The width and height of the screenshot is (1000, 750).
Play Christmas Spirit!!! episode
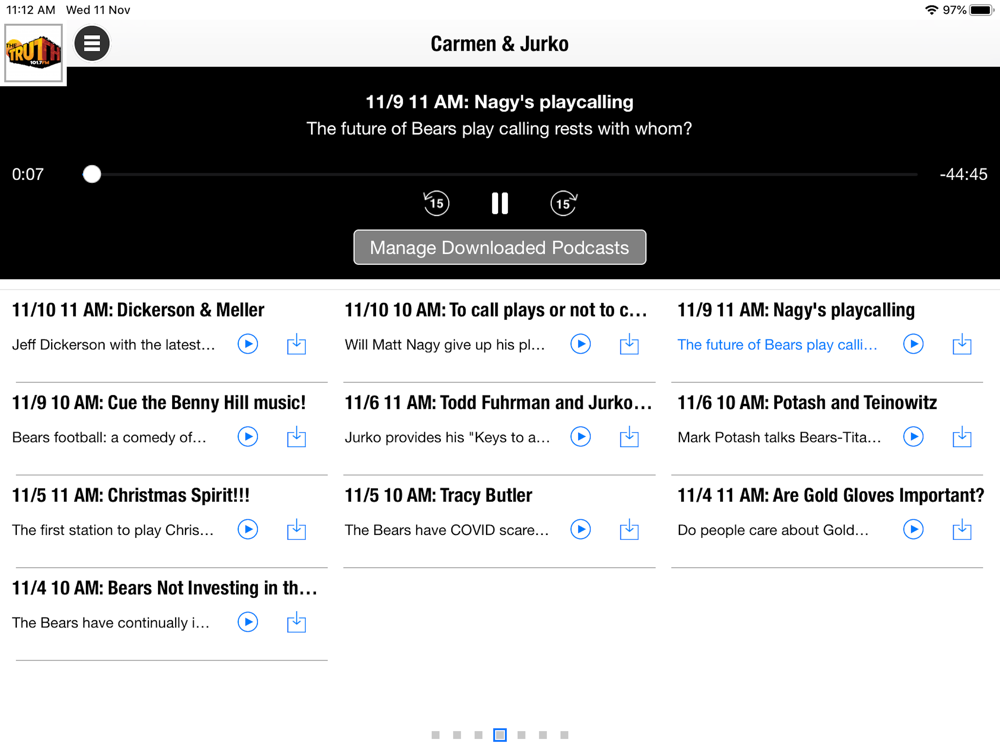pyautogui.click(x=248, y=529)
